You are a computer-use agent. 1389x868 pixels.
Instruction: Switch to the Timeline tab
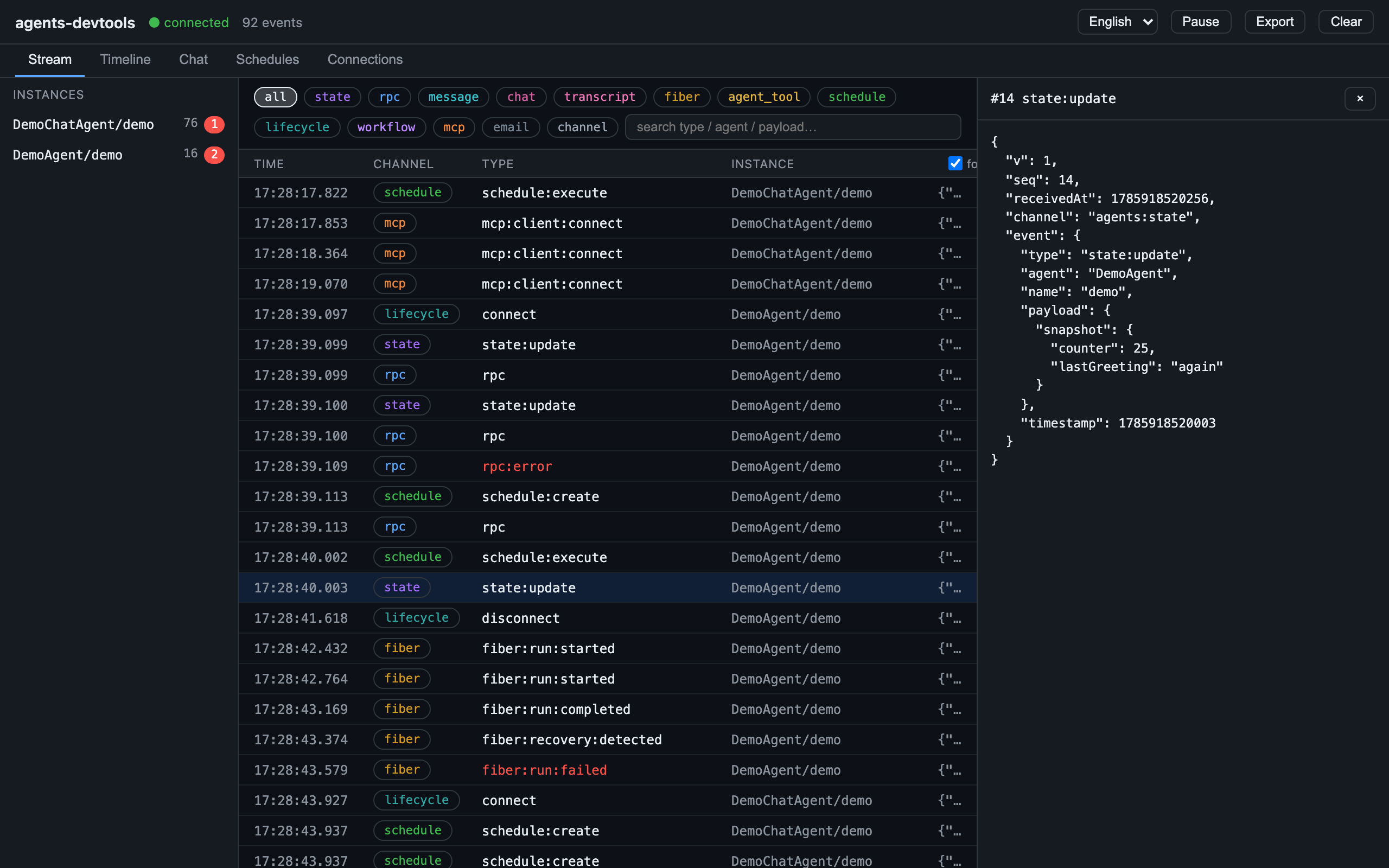pos(125,60)
